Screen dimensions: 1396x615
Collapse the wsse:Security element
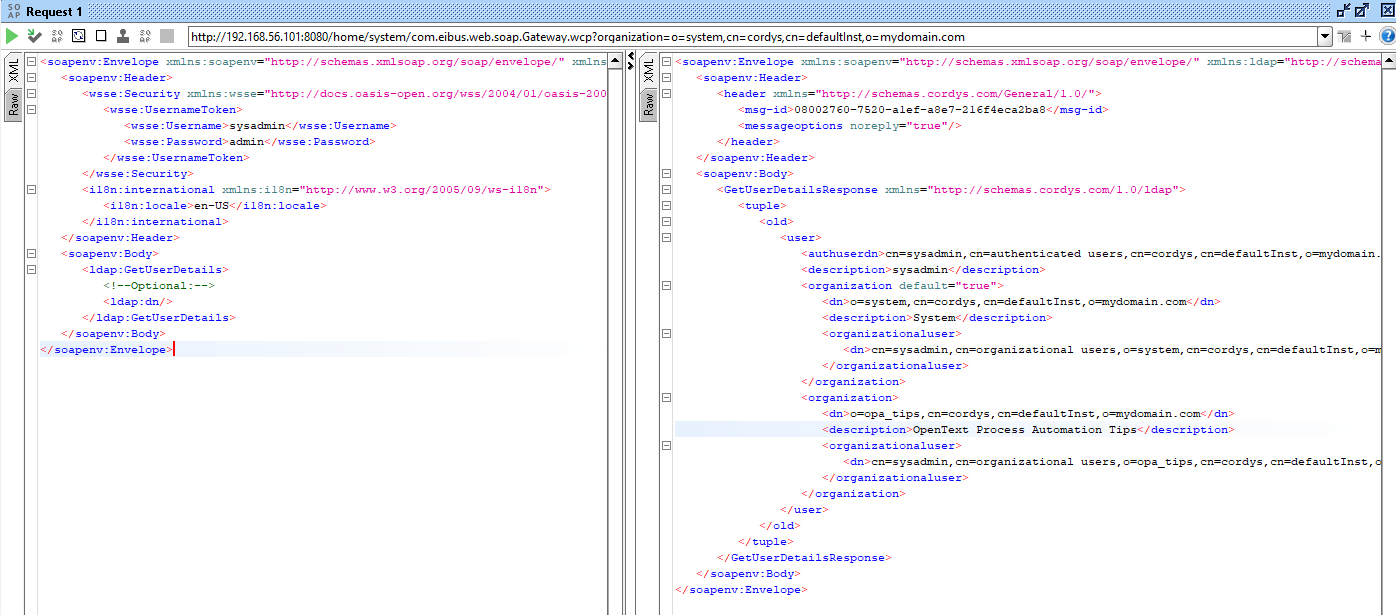pos(31,93)
